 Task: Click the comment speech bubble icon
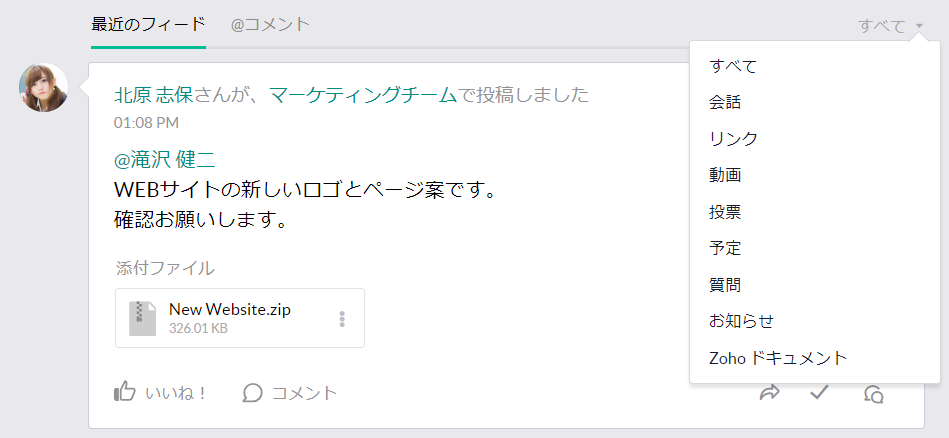coord(253,393)
